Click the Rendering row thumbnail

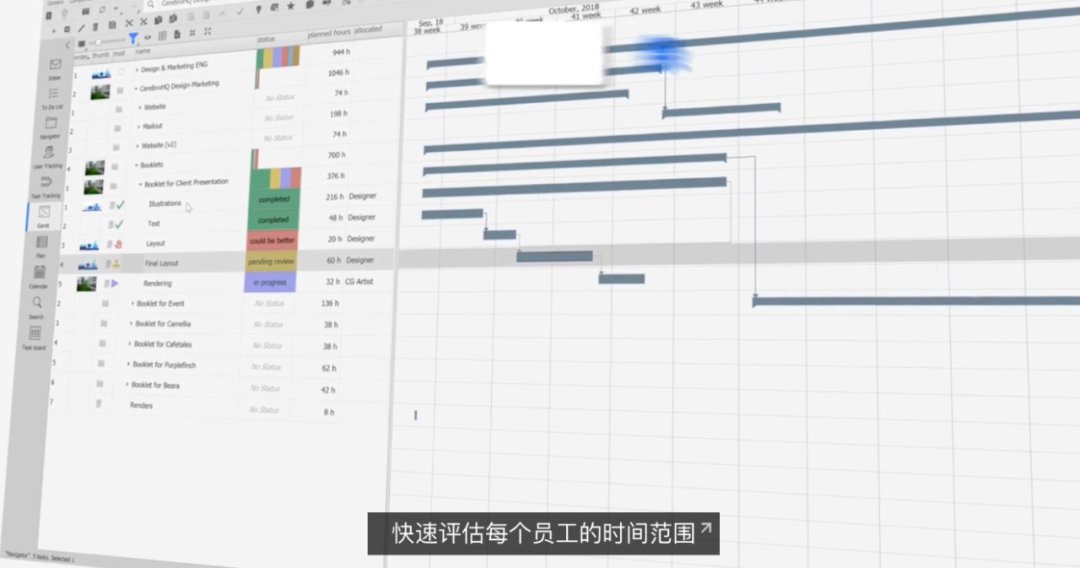87,284
